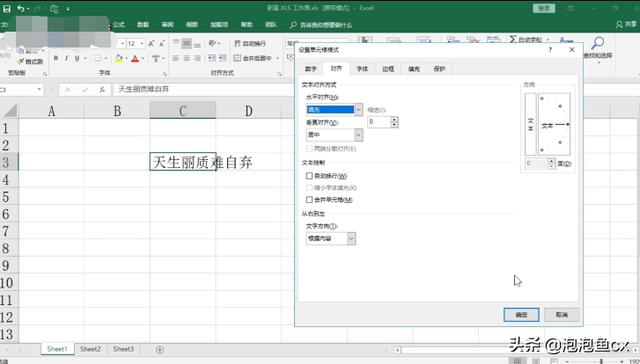Select cell C3 containing 天生丽质难自弃
640x364 pixels.
click(x=182, y=162)
